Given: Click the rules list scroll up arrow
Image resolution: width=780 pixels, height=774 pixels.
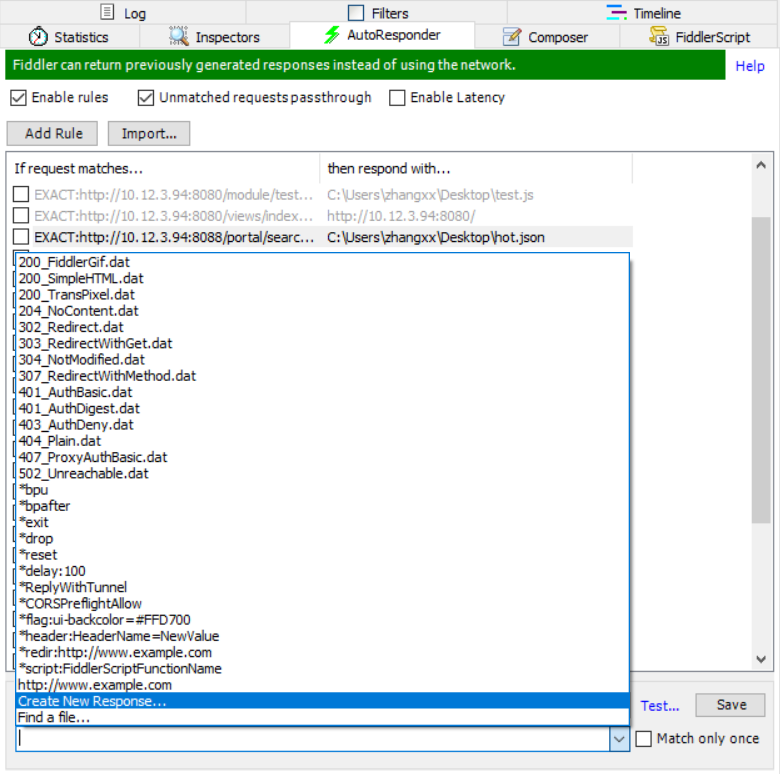Looking at the screenshot, I should [761, 165].
